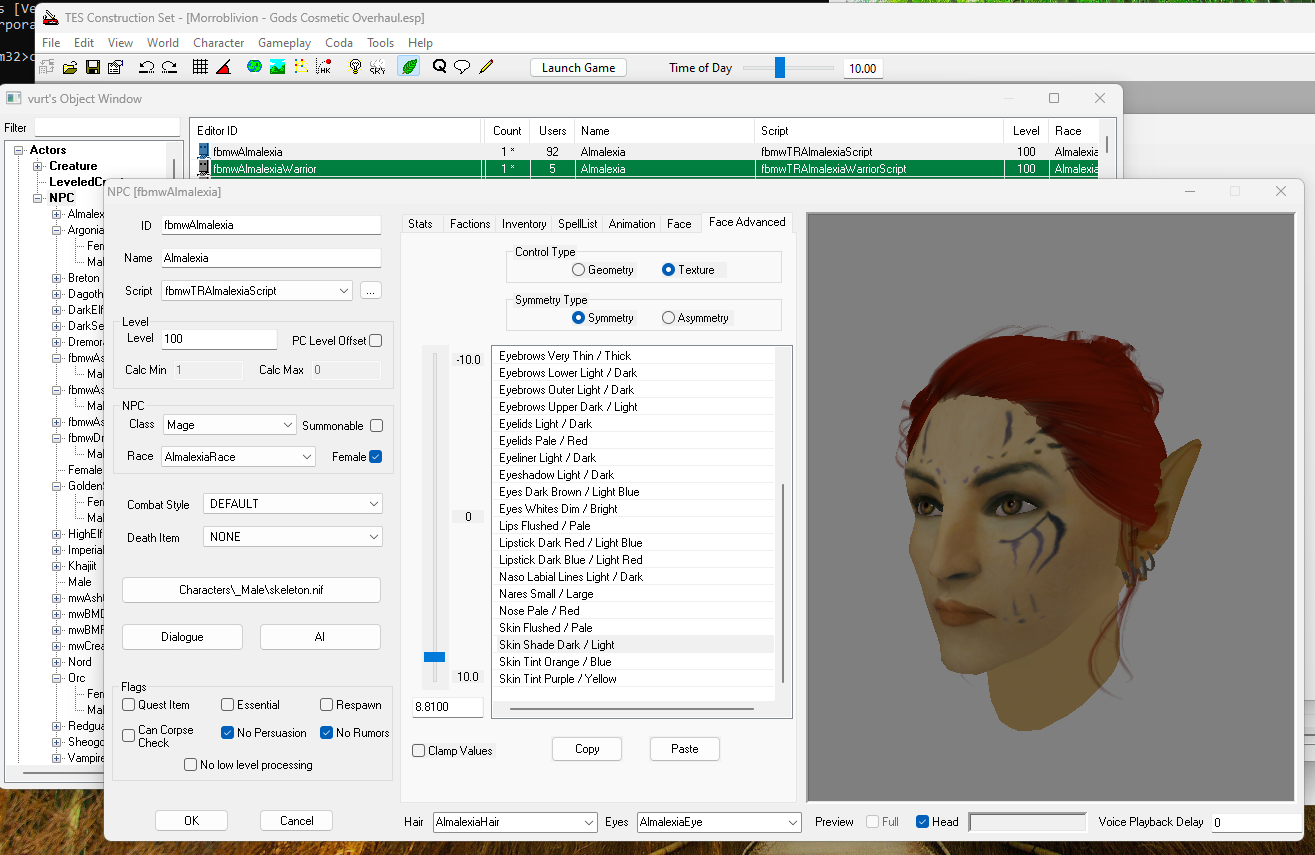Enable PC Level Offset checkbox
This screenshot has height=855, width=1315.
pyautogui.click(x=376, y=341)
